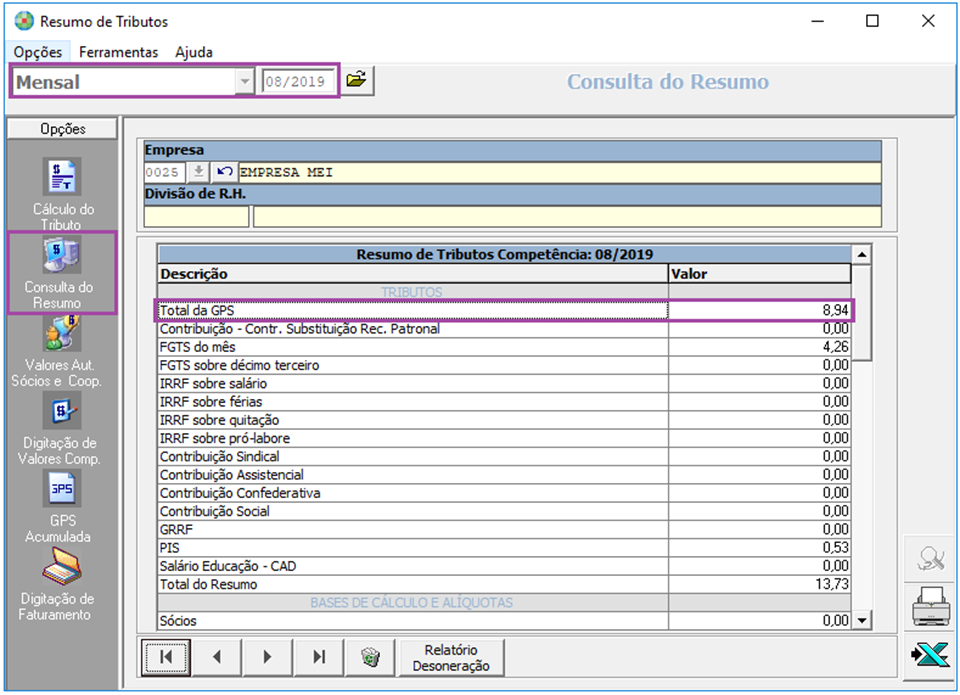Click the Divisão de R.H. description field
Image resolution: width=960 pixels, height=695 pixels.
click(567, 216)
